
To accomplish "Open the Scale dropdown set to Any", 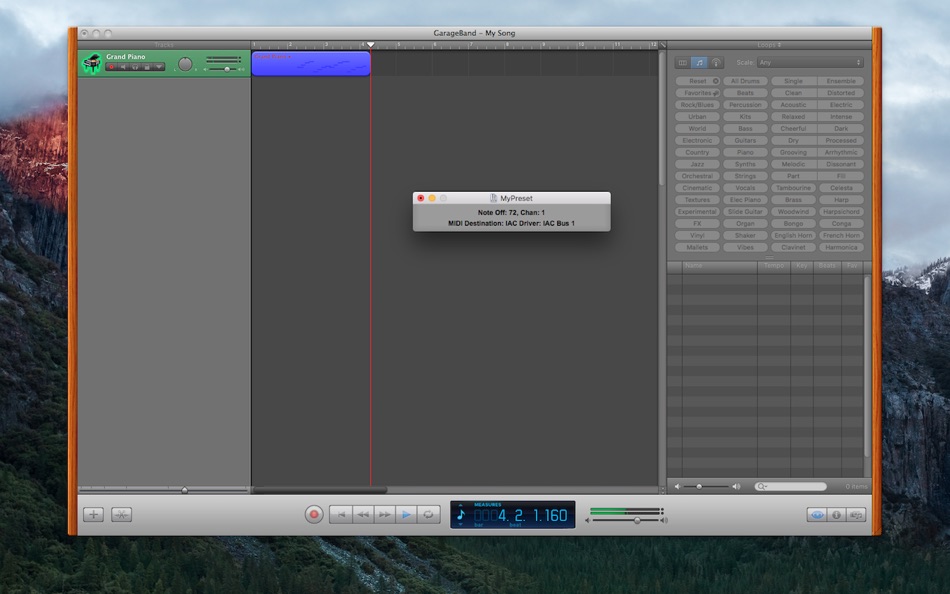I will [810, 62].
